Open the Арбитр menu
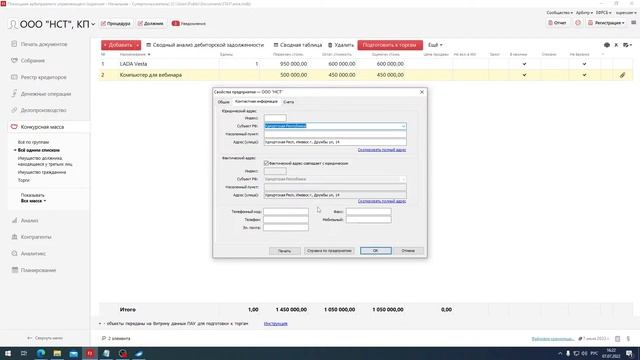 point(584,13)
